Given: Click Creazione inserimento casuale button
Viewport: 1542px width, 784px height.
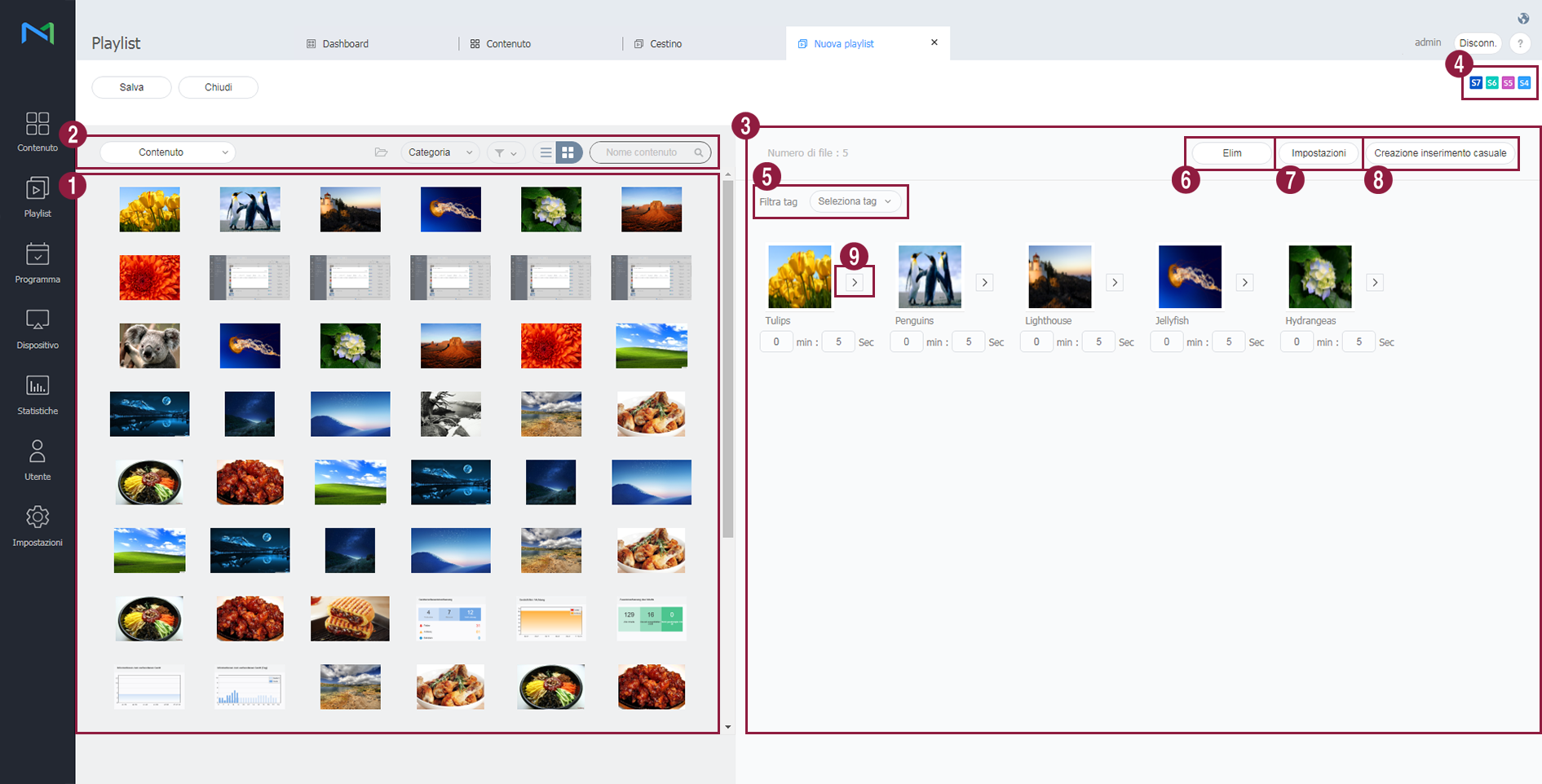Looking at the screenshot, I should click(x=1439, y=153).
